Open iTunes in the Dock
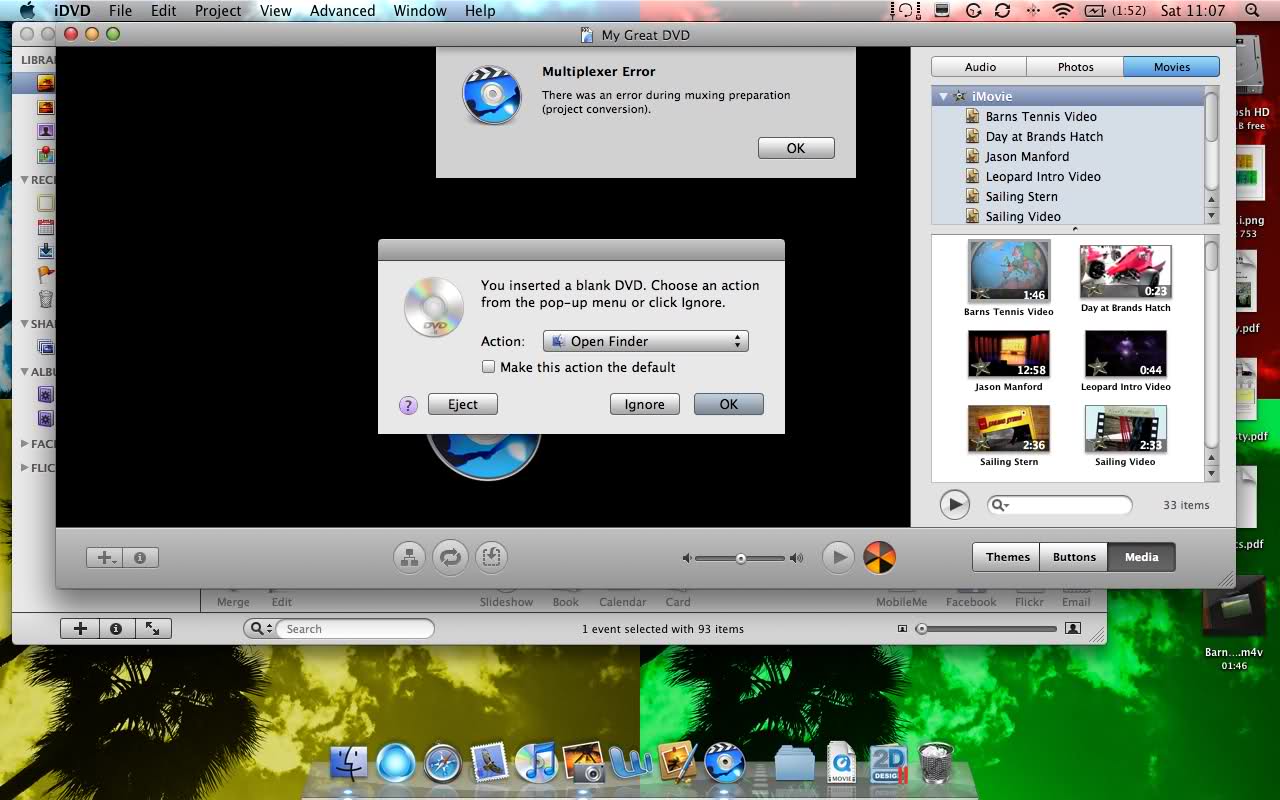 (536, 763)
